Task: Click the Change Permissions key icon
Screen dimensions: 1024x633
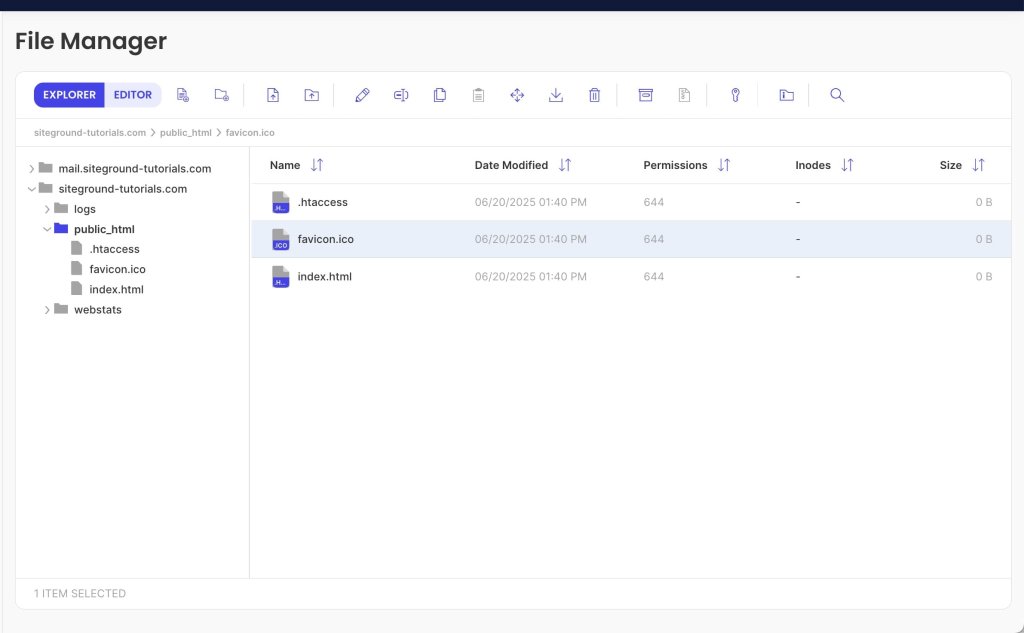Action: 735,95
